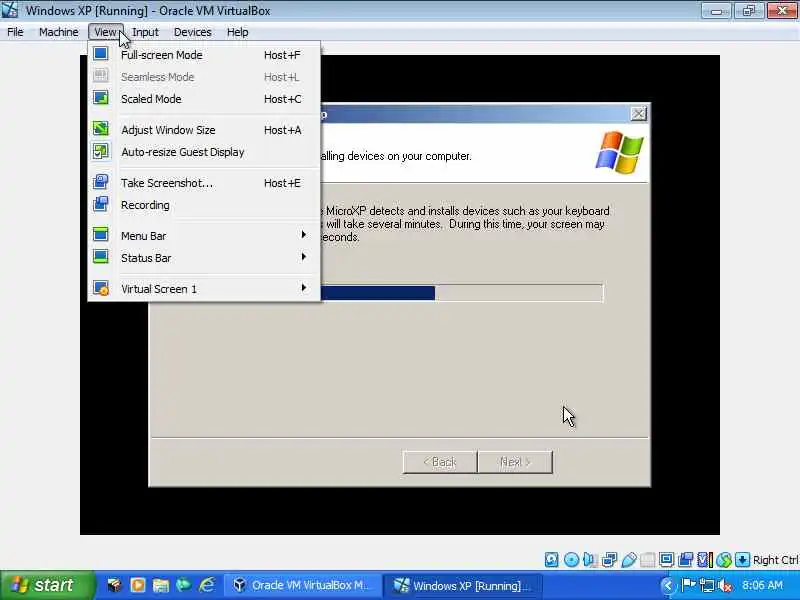Click keyboard capture arrow indicator in status bar

pos(742,560)
